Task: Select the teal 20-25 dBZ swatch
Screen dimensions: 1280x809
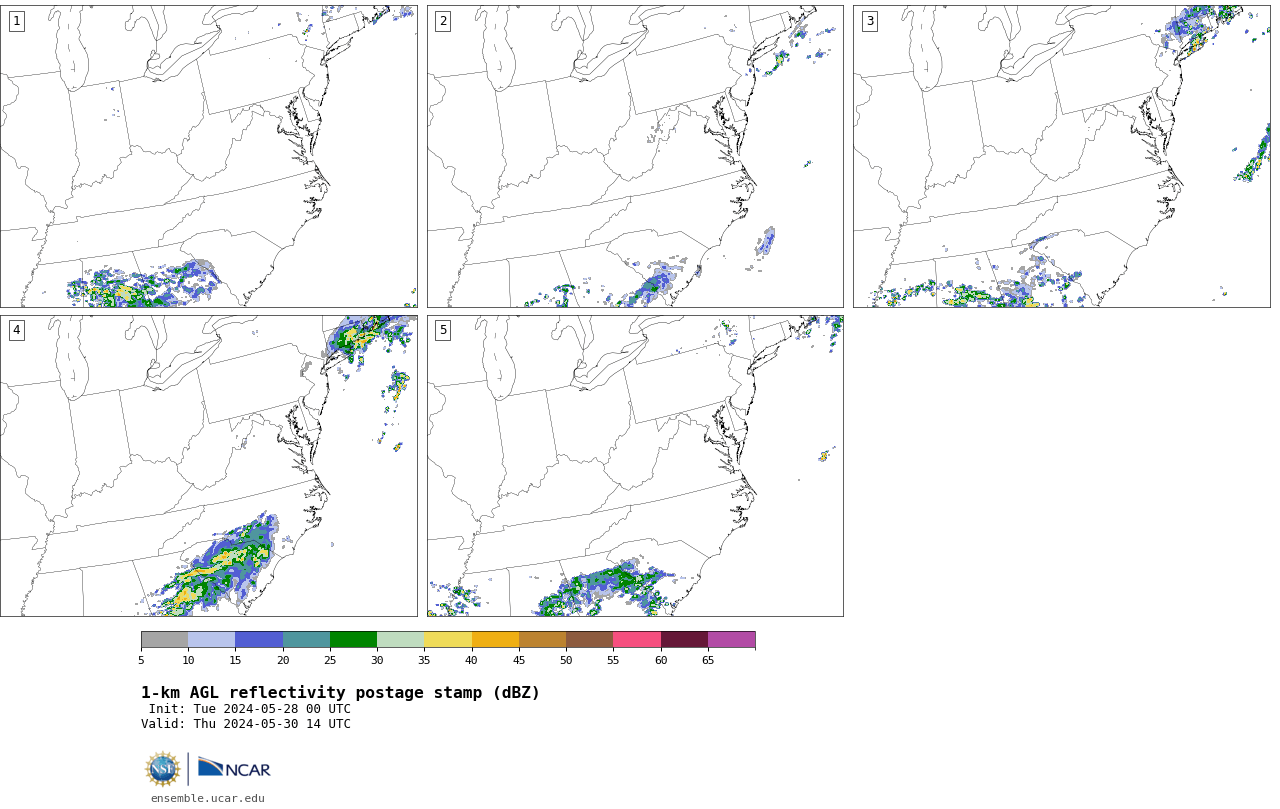Action: pyautogui.click(x=306, y=640)
